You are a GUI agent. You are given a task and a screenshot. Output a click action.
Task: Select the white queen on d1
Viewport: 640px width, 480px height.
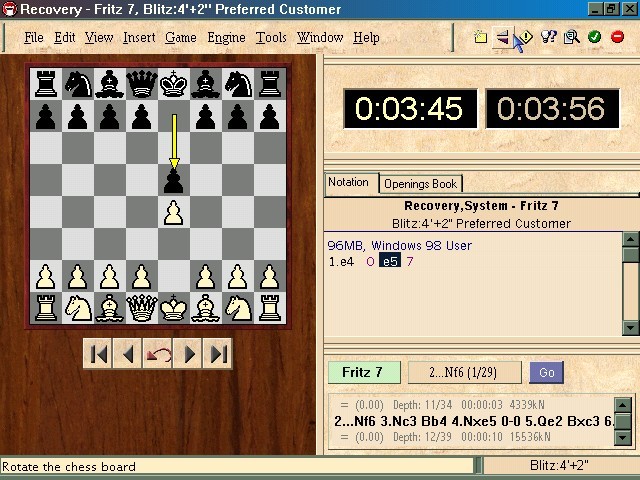click(x=142, y=308)
